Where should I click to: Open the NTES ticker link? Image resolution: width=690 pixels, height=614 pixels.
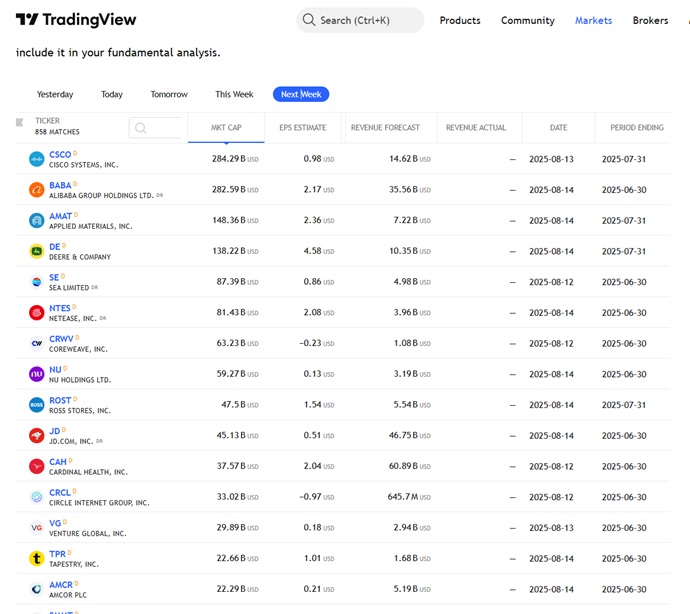60,308
